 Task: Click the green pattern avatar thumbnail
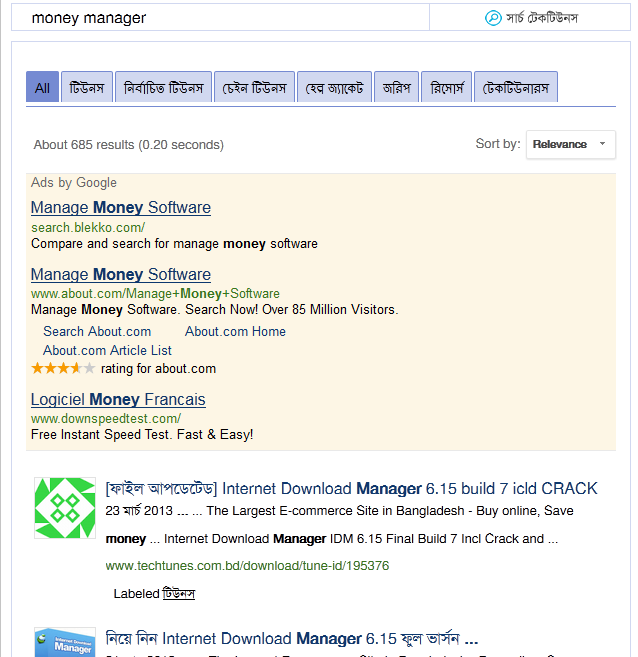point(65,508)
